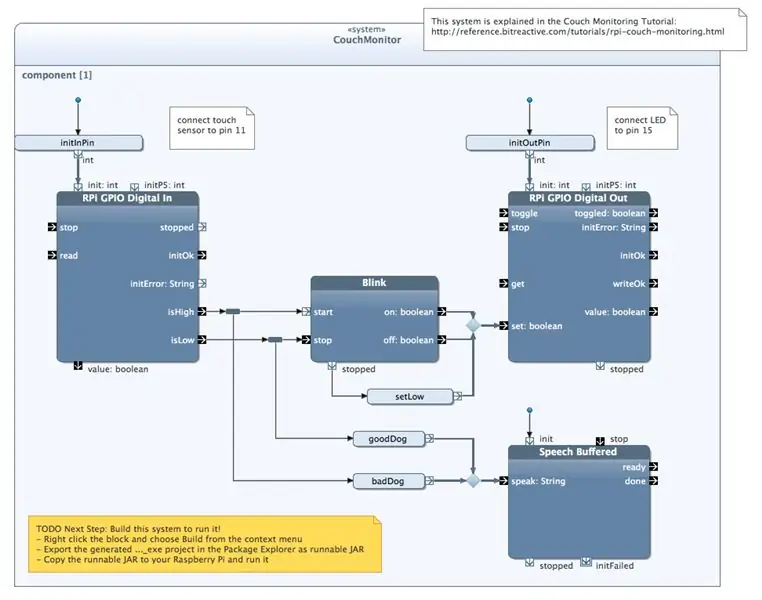
Task: Click the toggle input pin icon
Action: click(x=503, y=213)
